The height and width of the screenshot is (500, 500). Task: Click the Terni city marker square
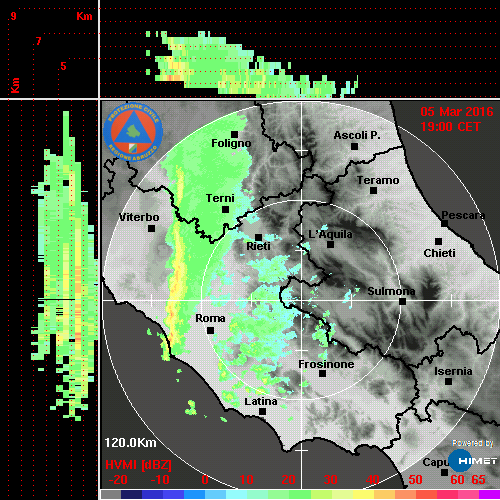coord(225,210)
